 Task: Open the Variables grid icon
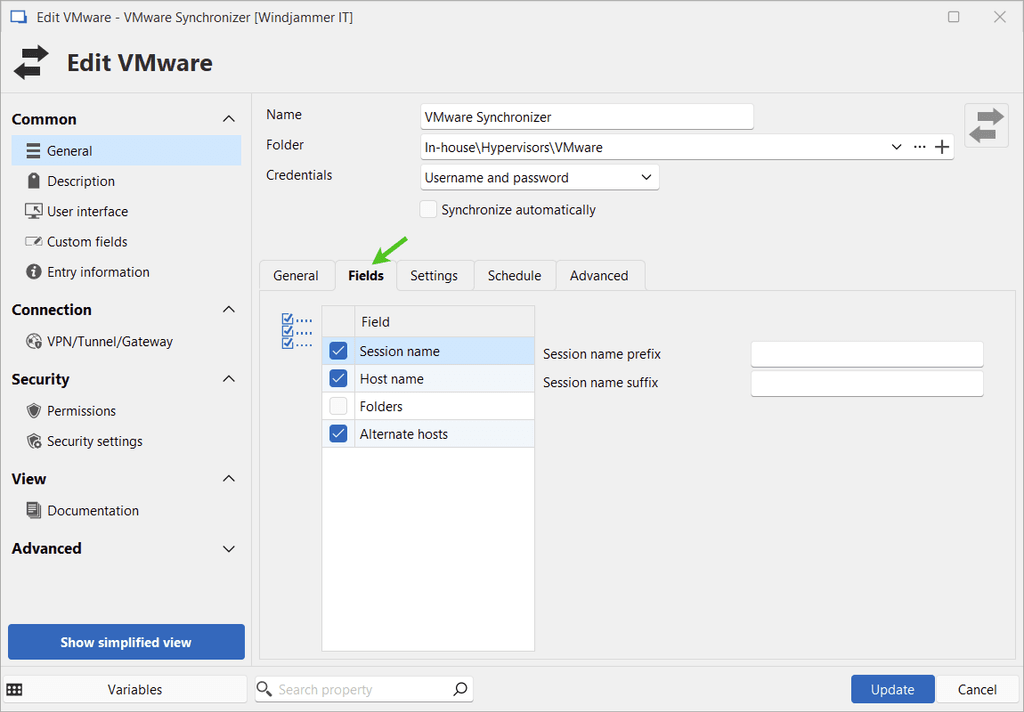pyautogui.click(x=14, y=689)
